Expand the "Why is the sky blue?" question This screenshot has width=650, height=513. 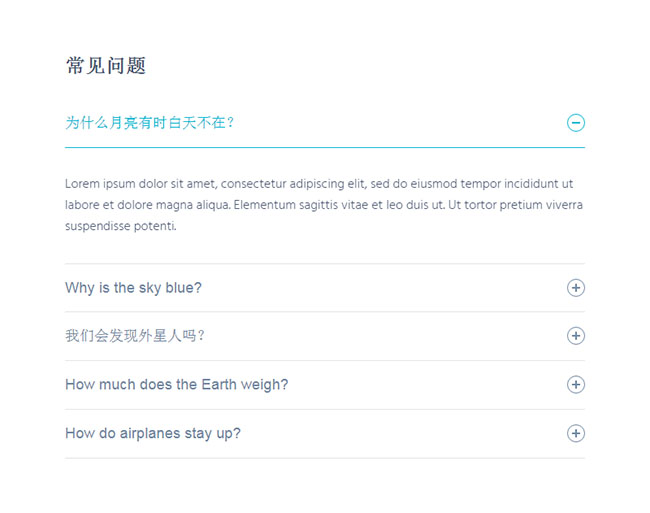point(133,288)
